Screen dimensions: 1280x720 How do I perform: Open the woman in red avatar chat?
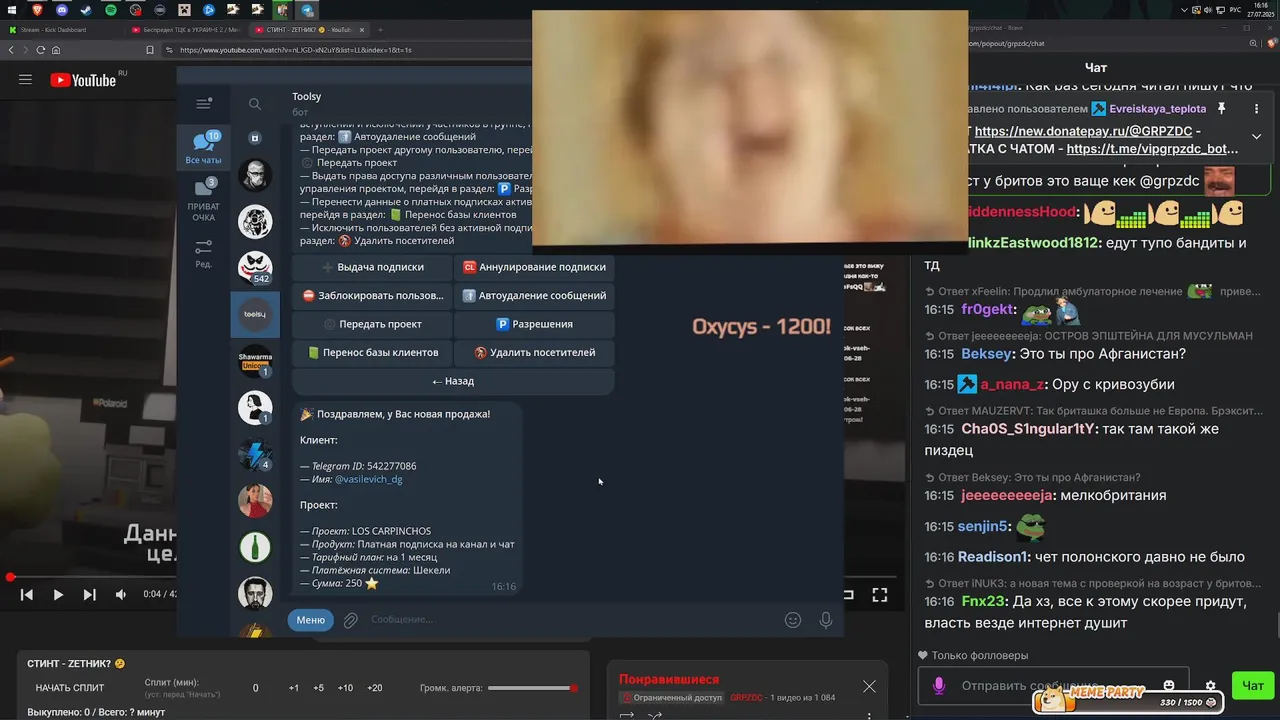click(x=255, y=501)
